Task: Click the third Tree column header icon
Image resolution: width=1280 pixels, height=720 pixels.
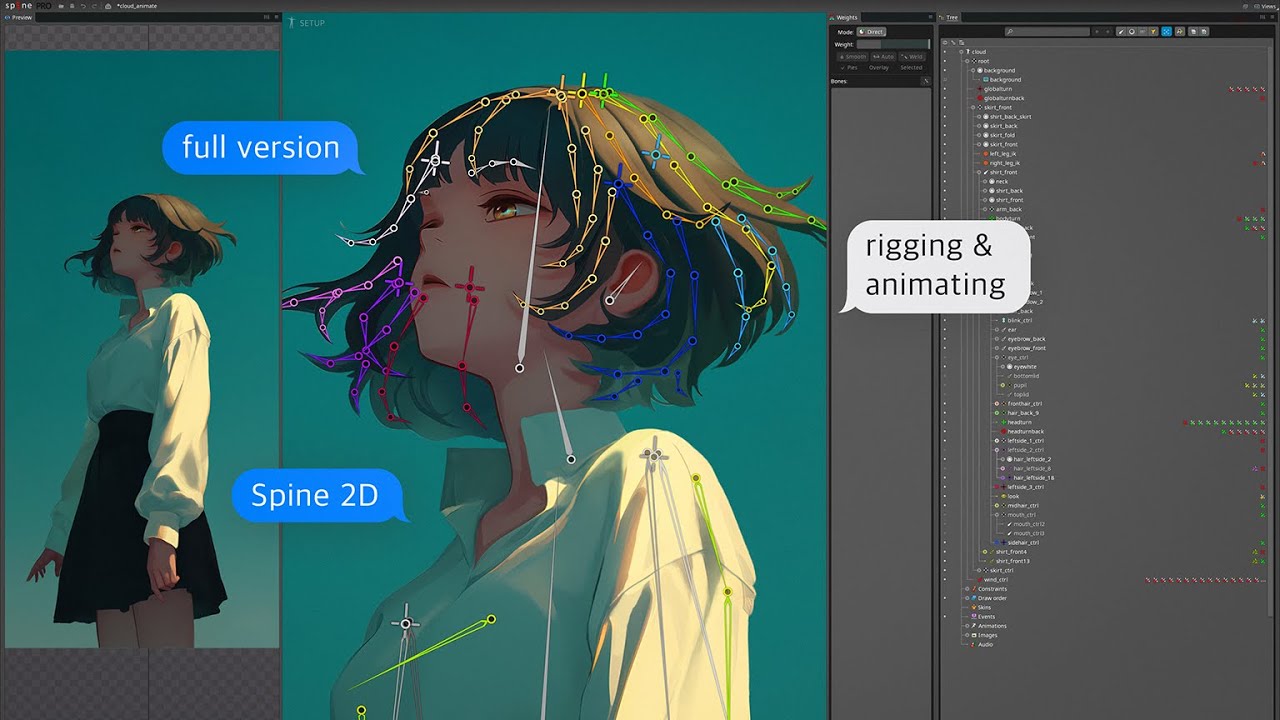Action: [962, 43]
